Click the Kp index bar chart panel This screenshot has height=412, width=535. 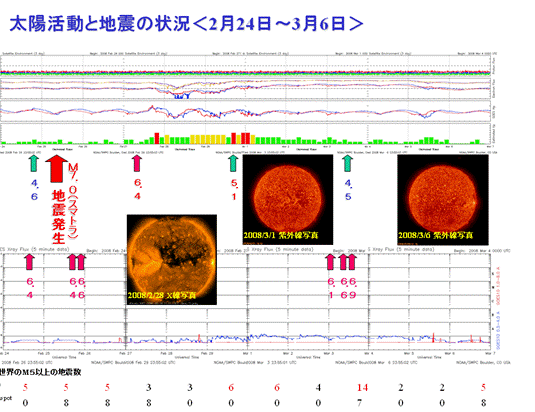point(246,134)
